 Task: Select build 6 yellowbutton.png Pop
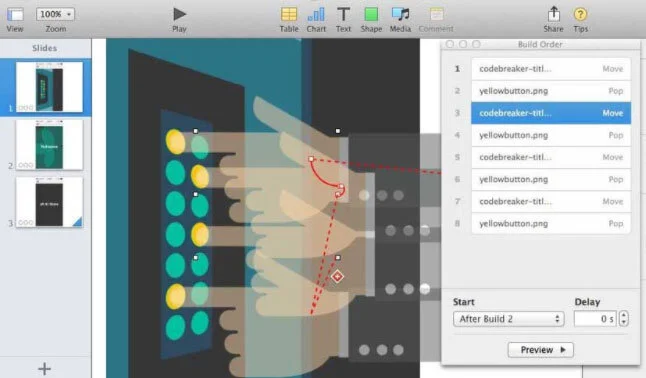(x=551, y=179)
